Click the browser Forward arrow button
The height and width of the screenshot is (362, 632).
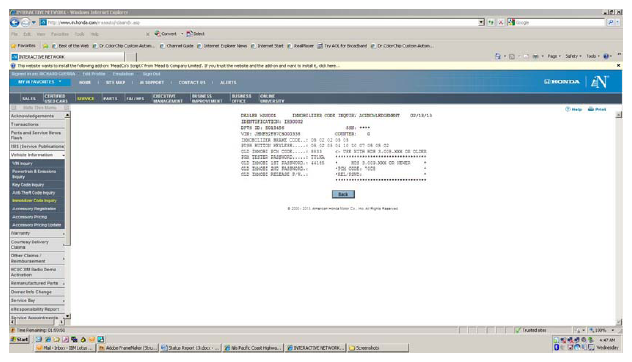click(x=25, y=23)
